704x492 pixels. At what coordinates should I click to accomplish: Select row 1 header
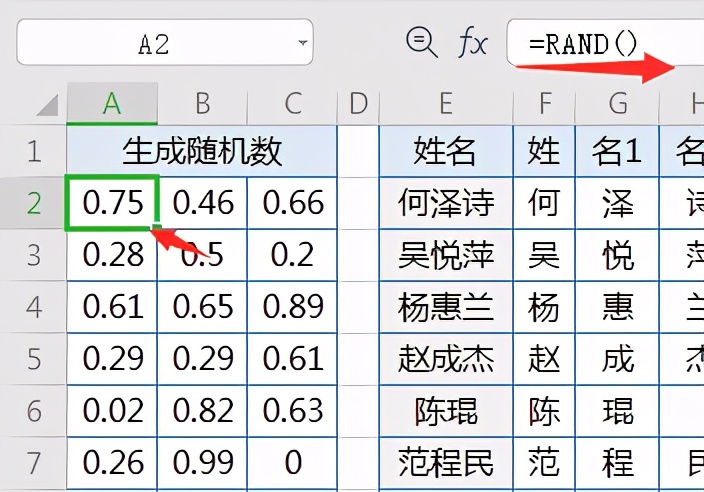[33, 151]
